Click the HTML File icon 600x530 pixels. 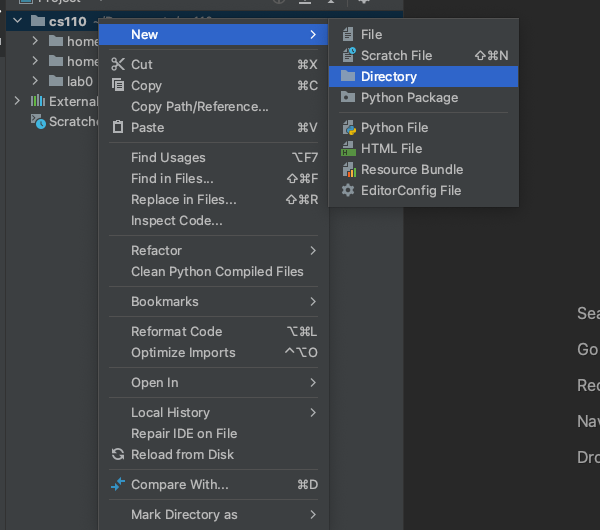(348, 148)
